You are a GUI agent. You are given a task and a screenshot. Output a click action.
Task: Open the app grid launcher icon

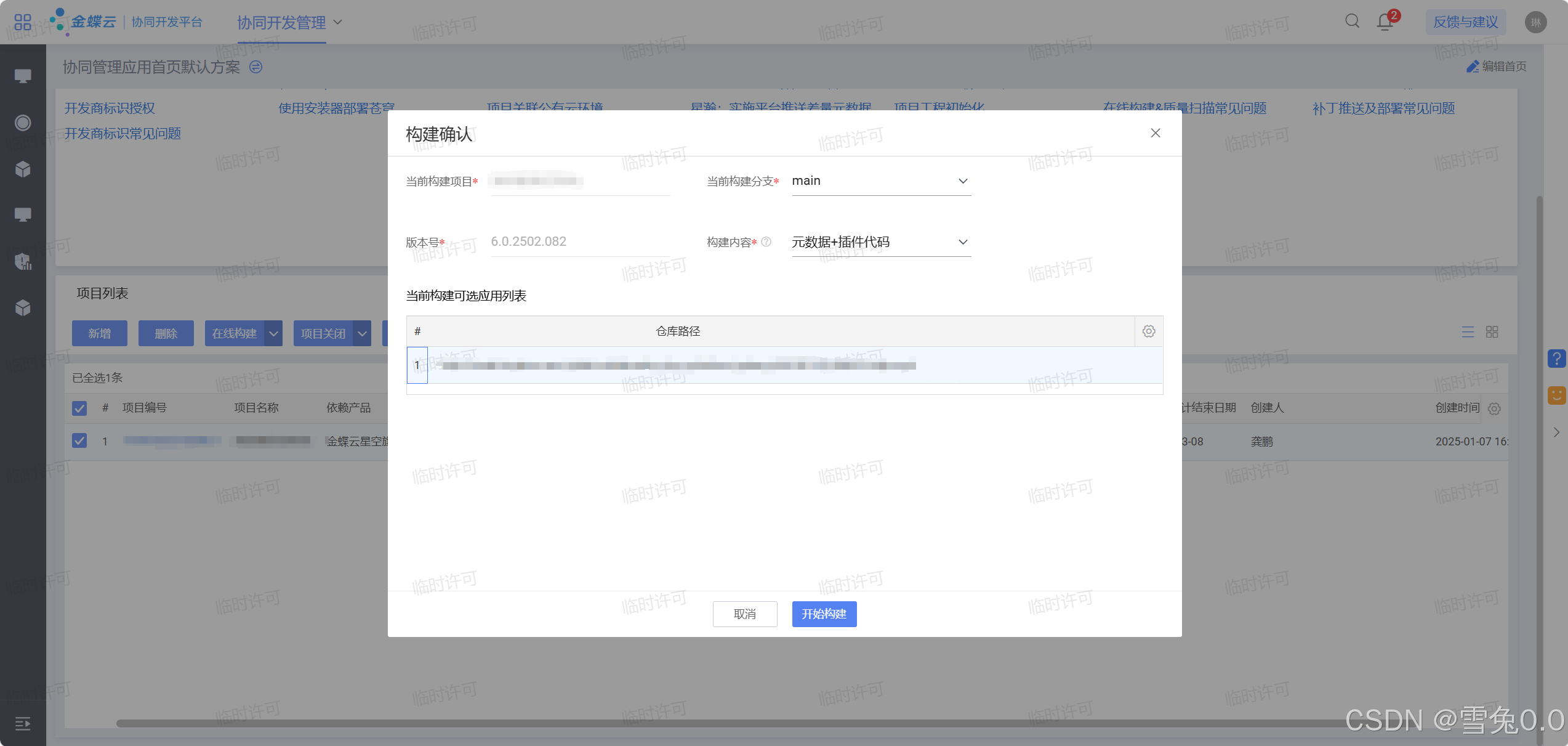click(x=23, y=22)
